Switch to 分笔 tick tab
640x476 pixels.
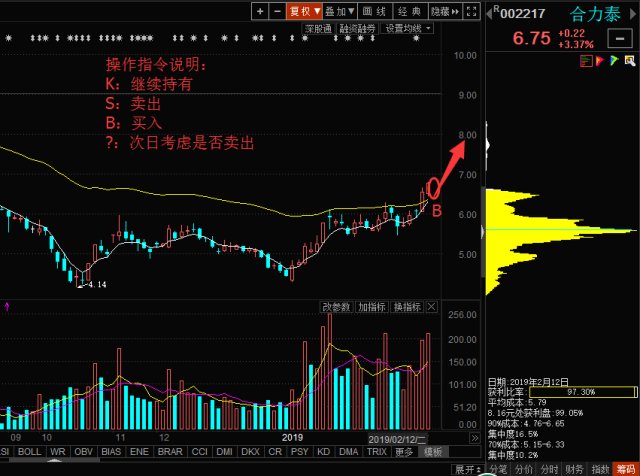click(x=498, y=470)
